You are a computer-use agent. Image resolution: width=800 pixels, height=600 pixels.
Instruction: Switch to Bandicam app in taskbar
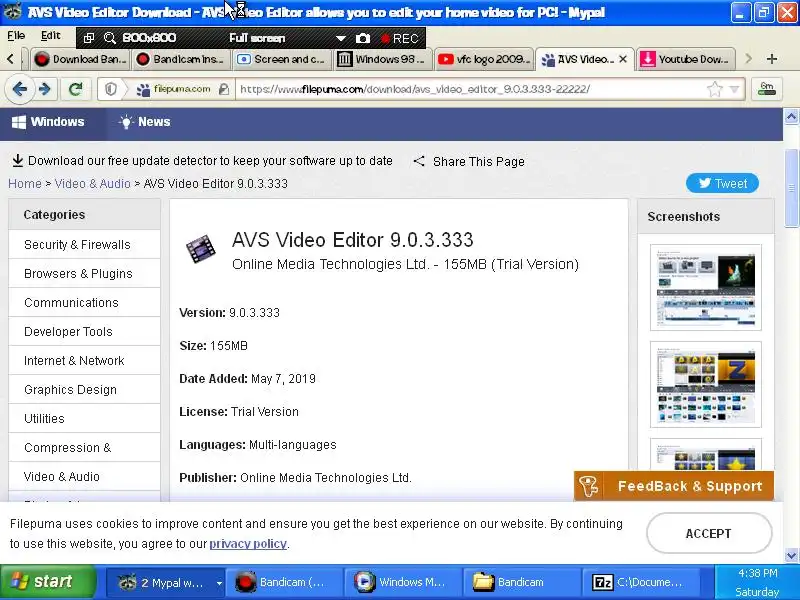[x=284, y=582]
